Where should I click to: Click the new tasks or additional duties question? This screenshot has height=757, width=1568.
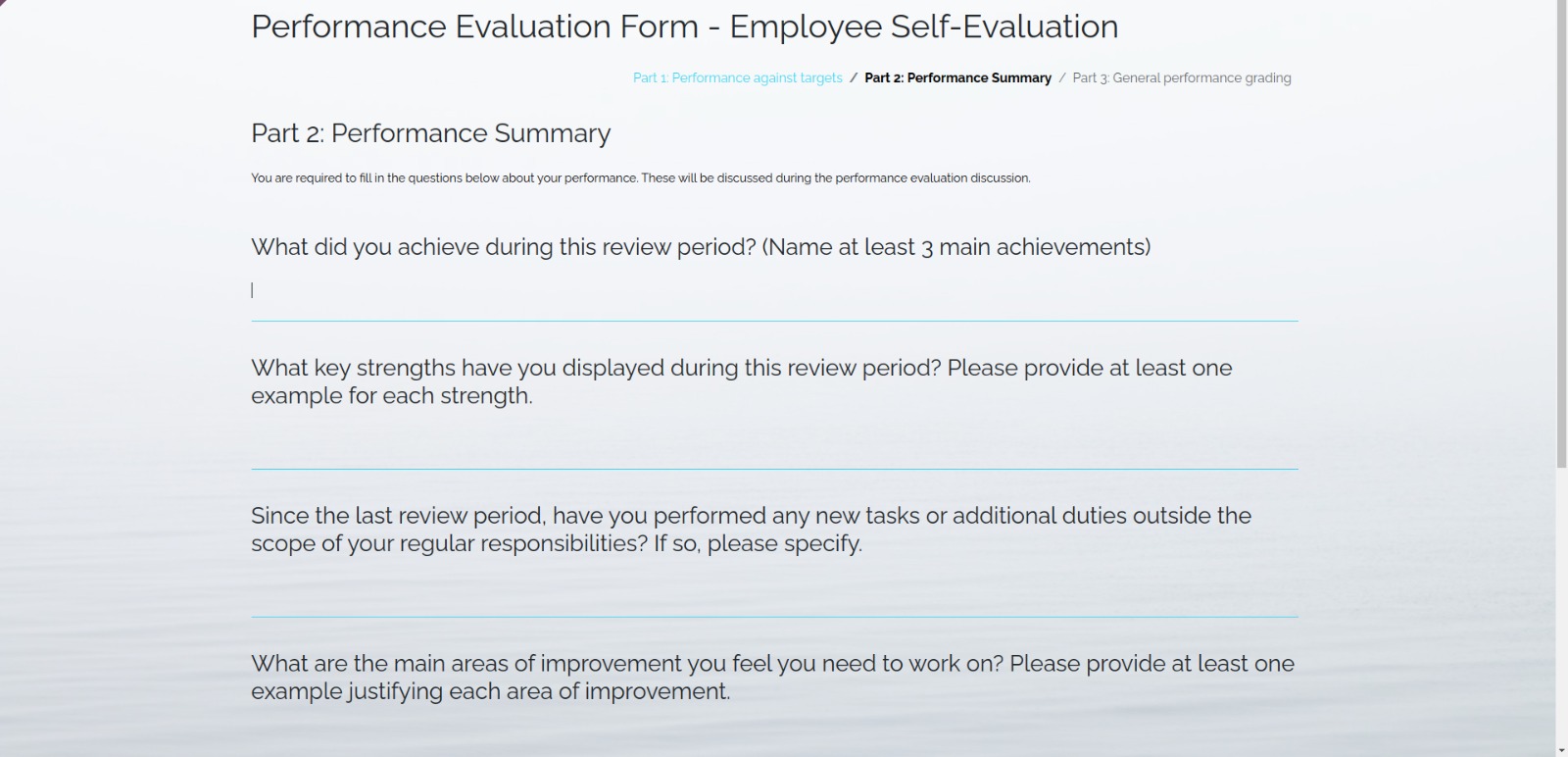(751, 530)
